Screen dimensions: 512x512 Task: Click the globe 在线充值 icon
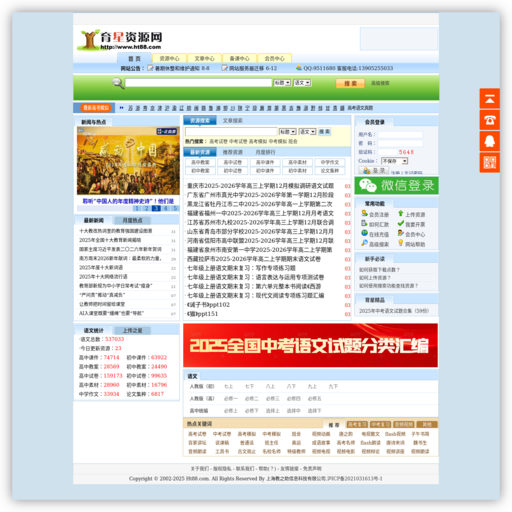point(364,233)
